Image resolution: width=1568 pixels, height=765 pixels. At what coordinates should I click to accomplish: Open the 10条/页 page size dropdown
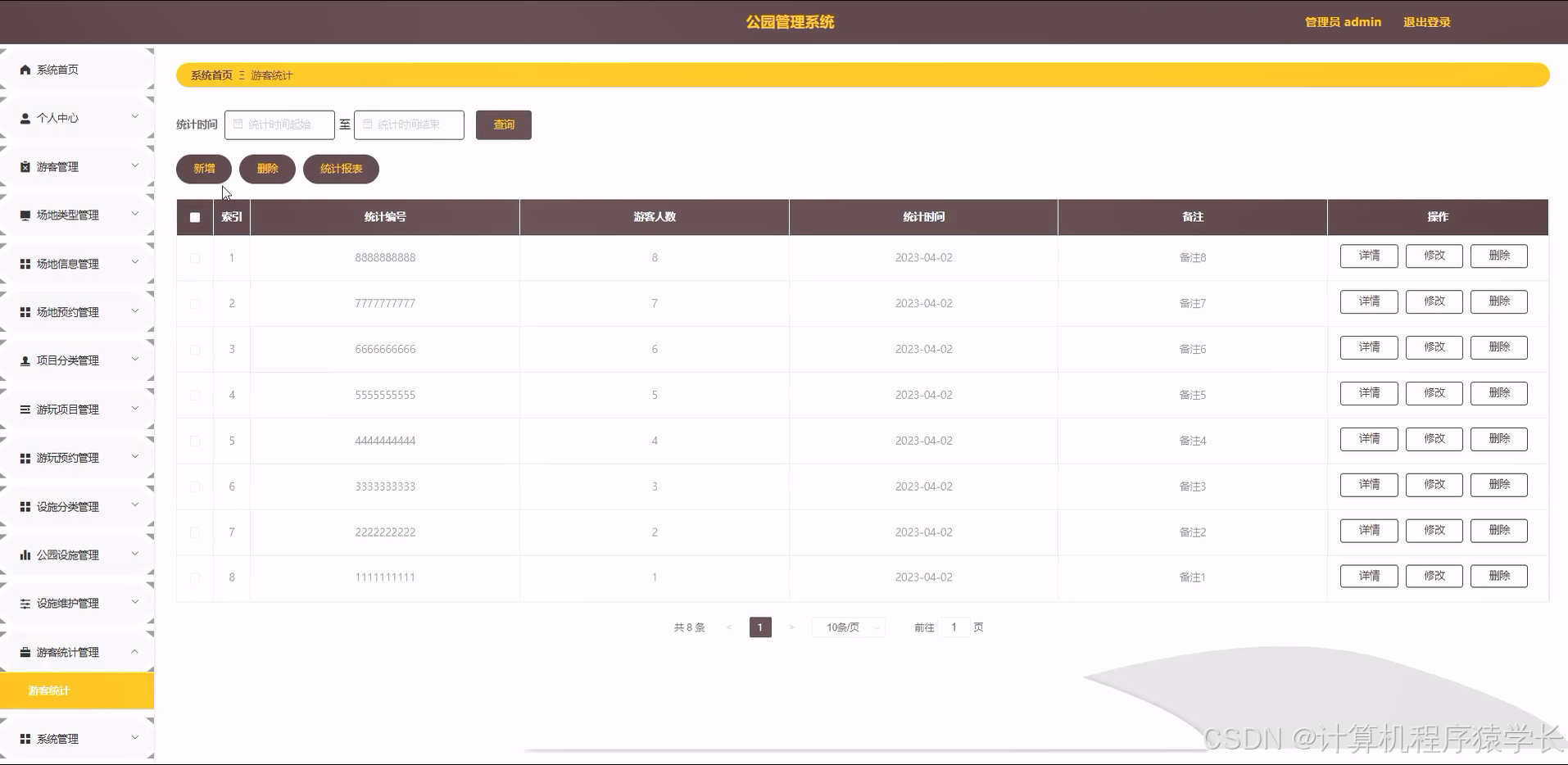849,627
